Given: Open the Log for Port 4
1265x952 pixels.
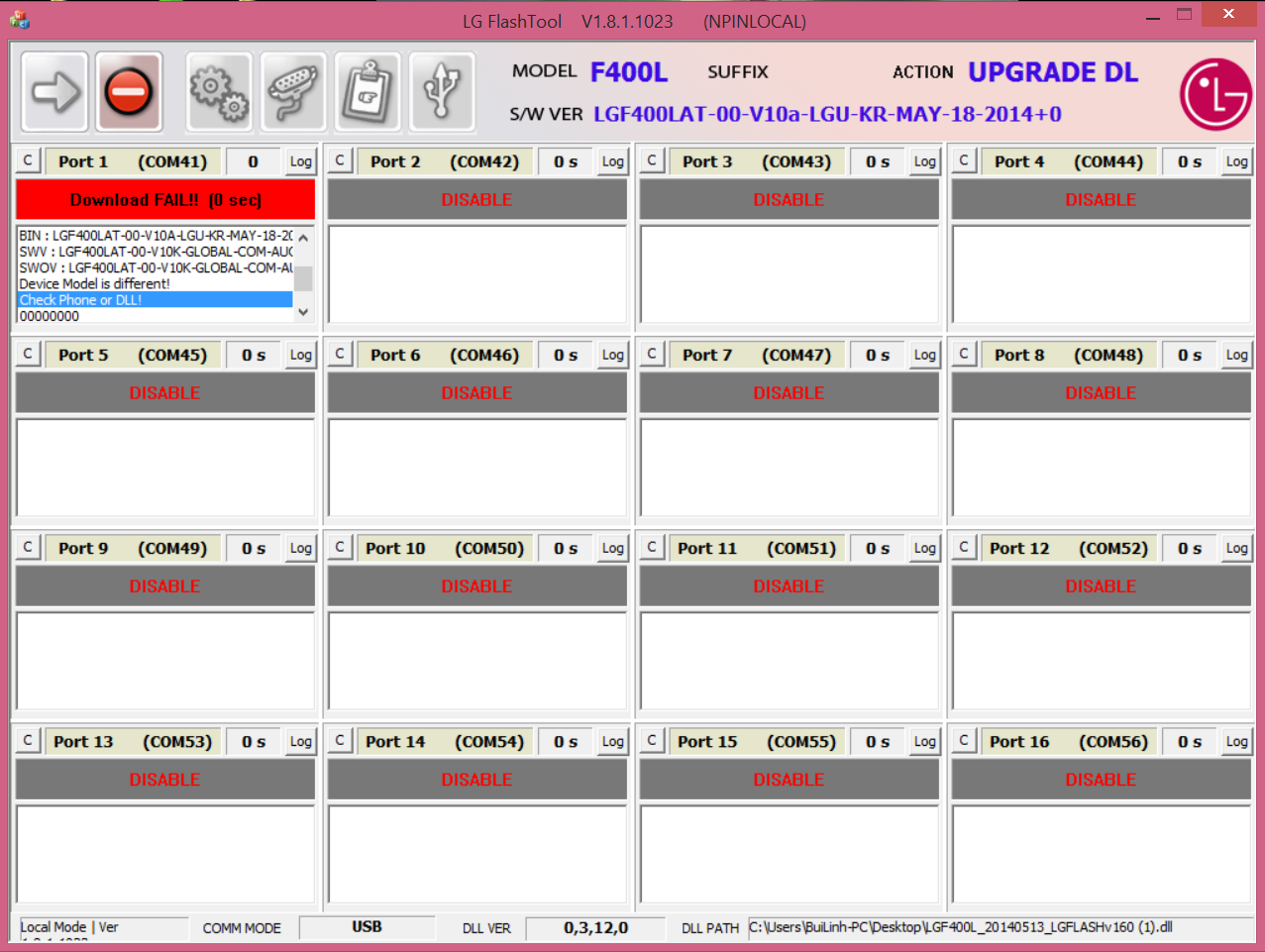Looking at the screenshot, I should [1237, 161].
